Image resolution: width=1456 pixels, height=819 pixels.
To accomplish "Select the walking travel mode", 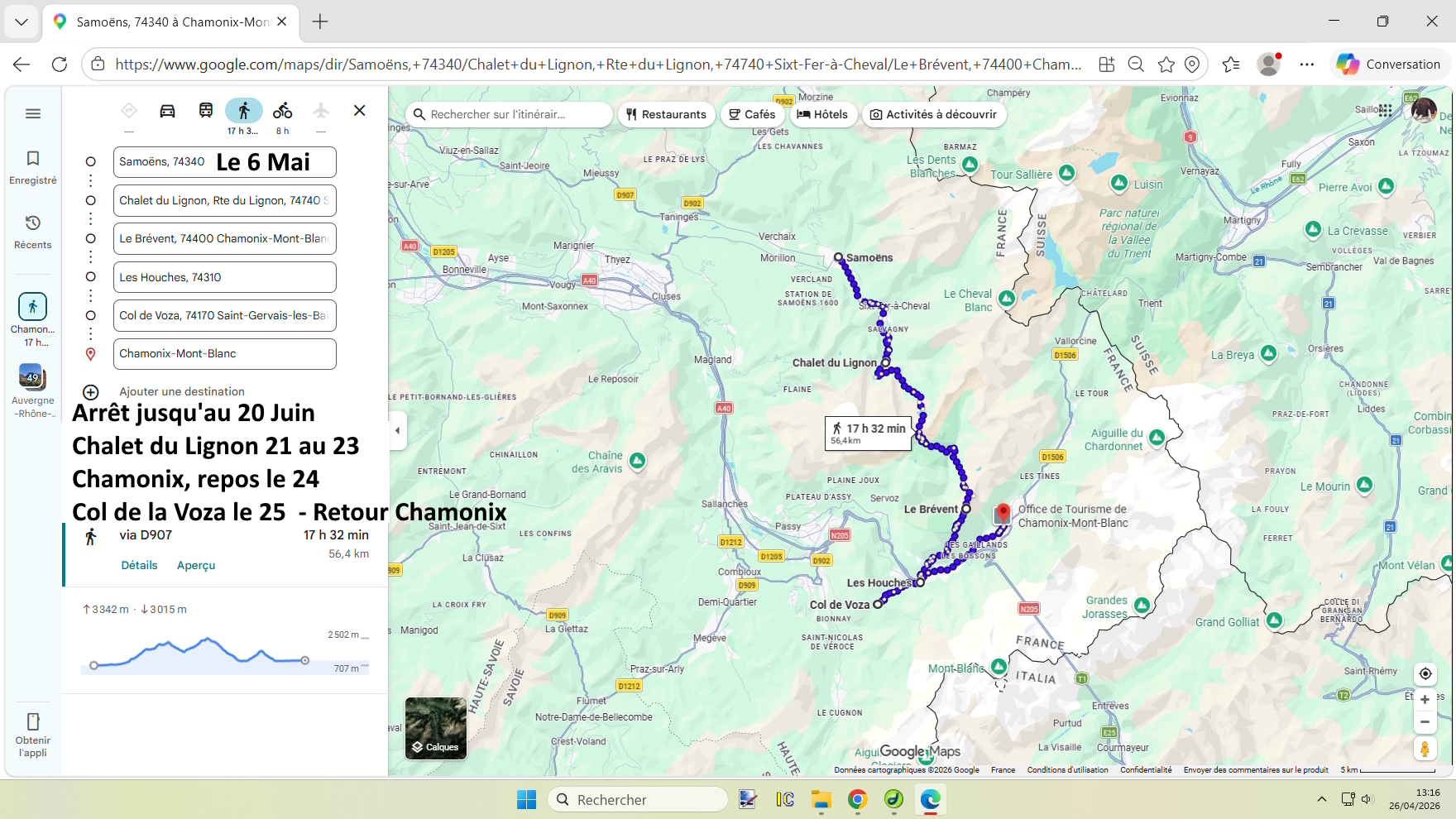I will tap(244, 111).
